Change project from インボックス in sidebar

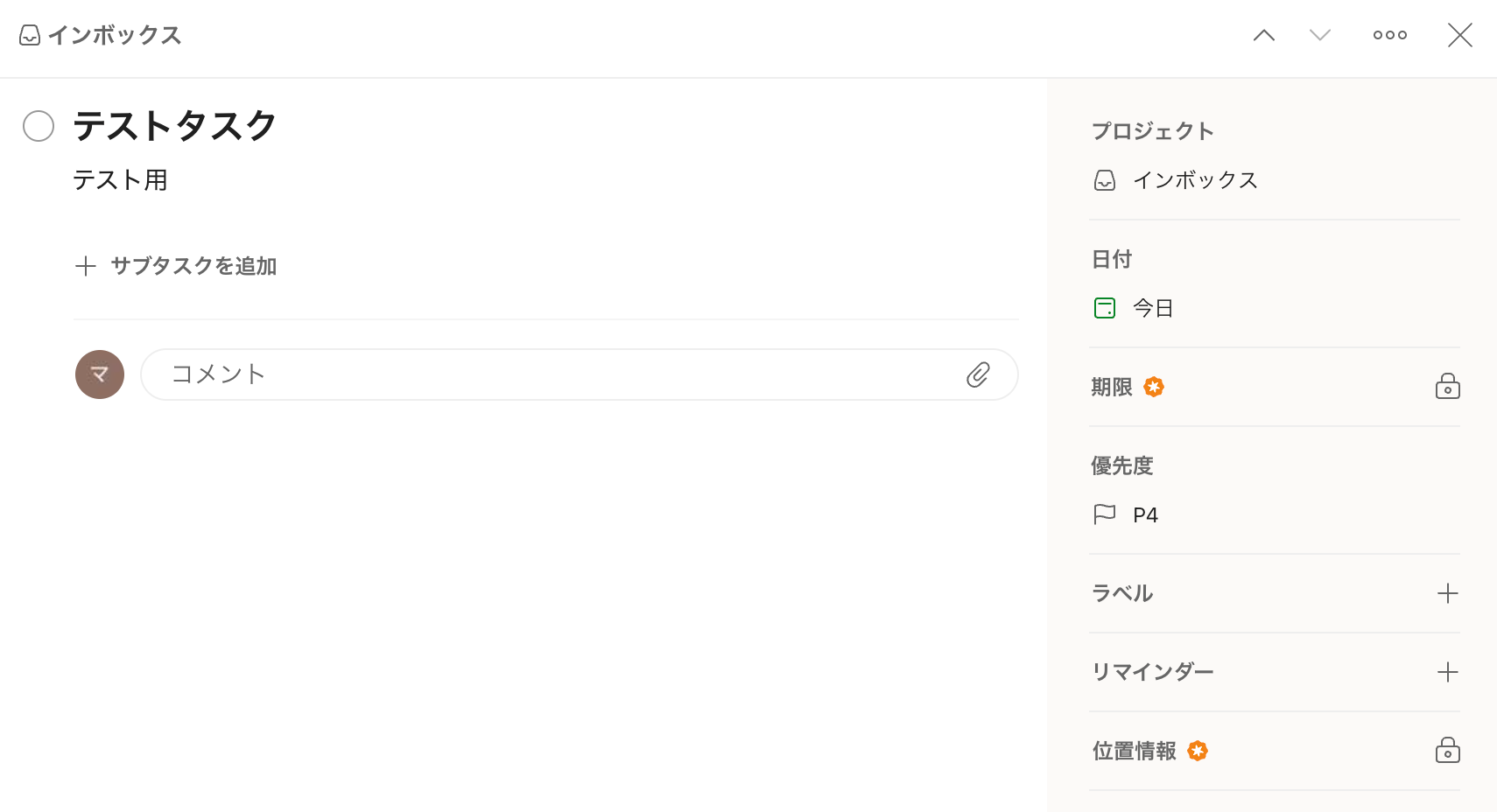1194,180
